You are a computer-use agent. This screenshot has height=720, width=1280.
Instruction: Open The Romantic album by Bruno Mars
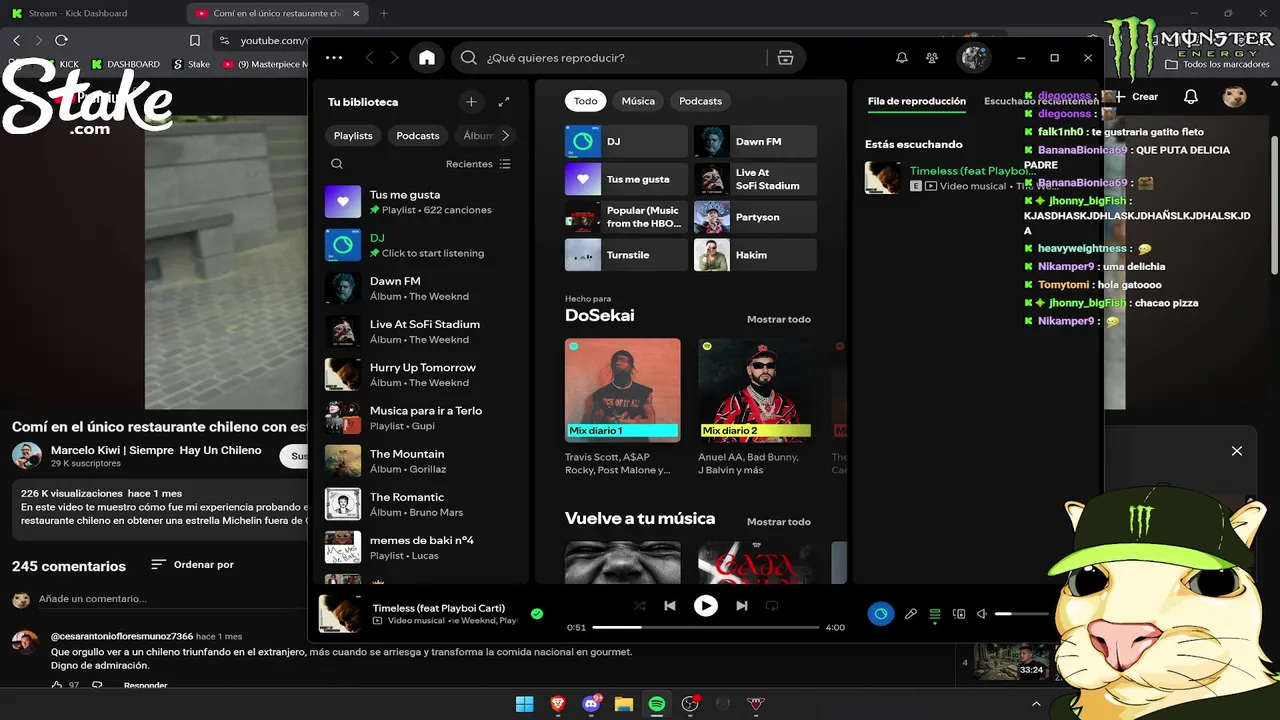click(422, 503)
